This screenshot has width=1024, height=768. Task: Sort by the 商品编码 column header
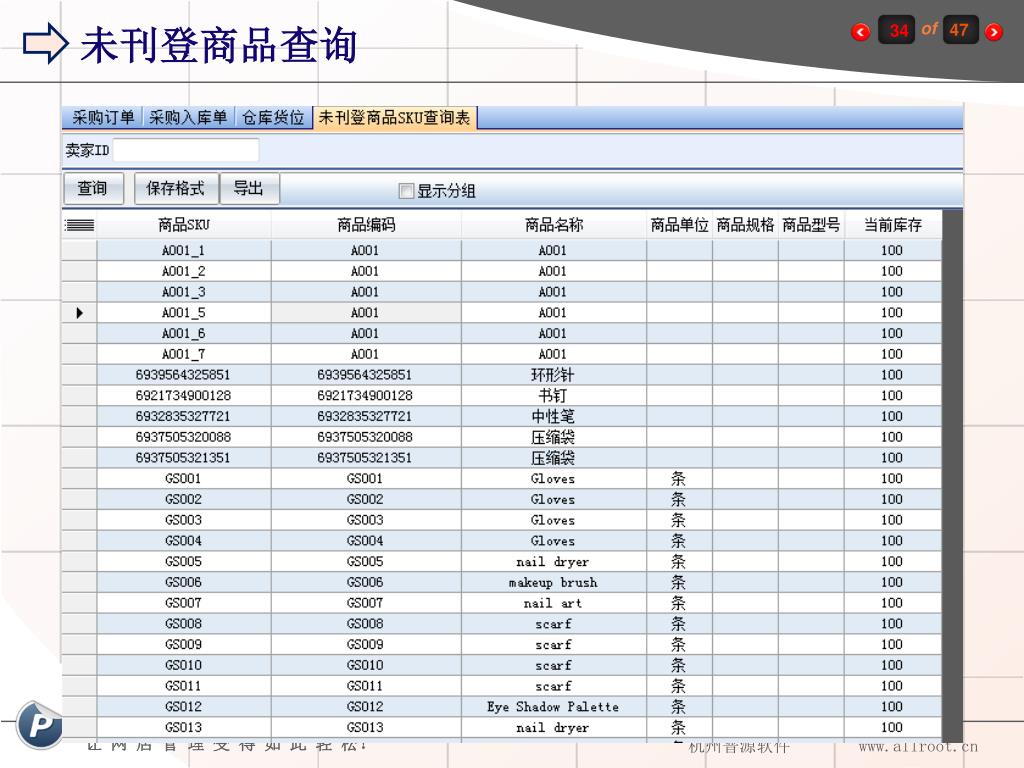(366, 225)
